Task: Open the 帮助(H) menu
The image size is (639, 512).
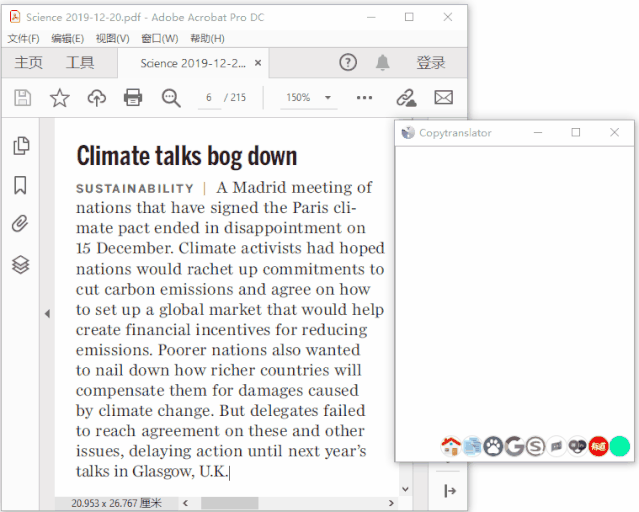Action: 207,39
